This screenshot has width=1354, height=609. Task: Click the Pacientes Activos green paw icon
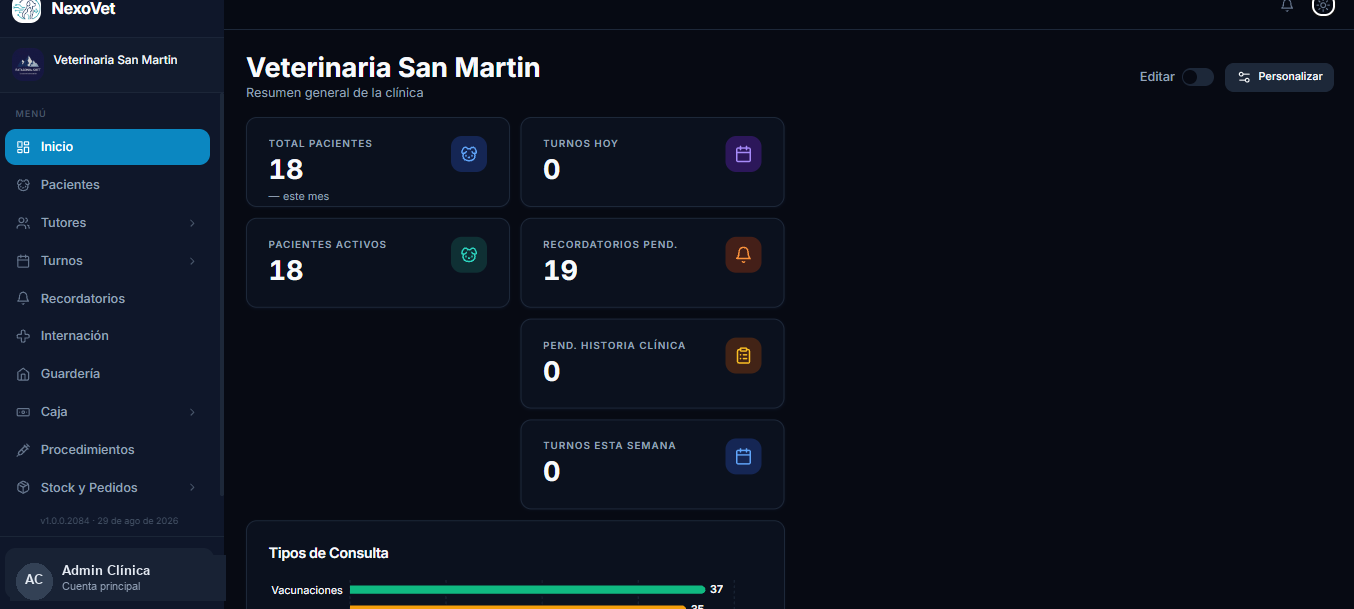click(x=469, y=255)
